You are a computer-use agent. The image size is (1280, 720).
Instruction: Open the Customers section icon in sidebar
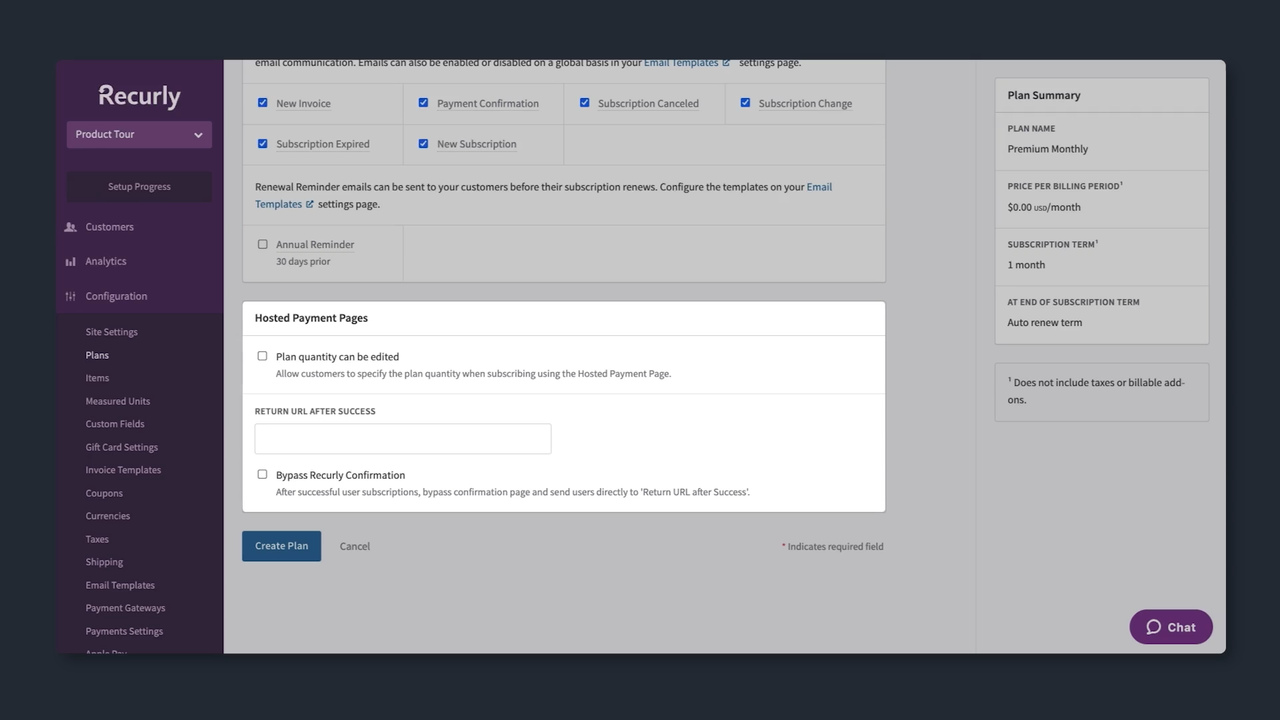pos(70,227)
